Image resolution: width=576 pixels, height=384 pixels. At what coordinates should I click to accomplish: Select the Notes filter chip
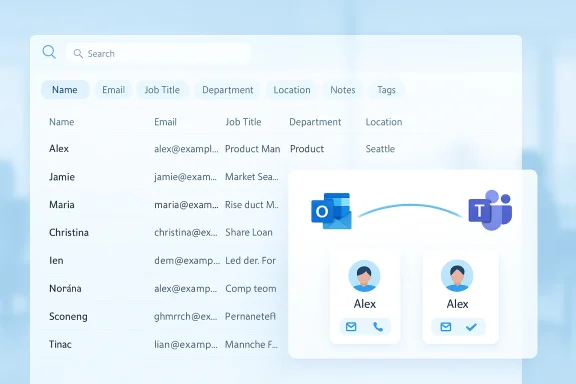(x=342, y=90)
